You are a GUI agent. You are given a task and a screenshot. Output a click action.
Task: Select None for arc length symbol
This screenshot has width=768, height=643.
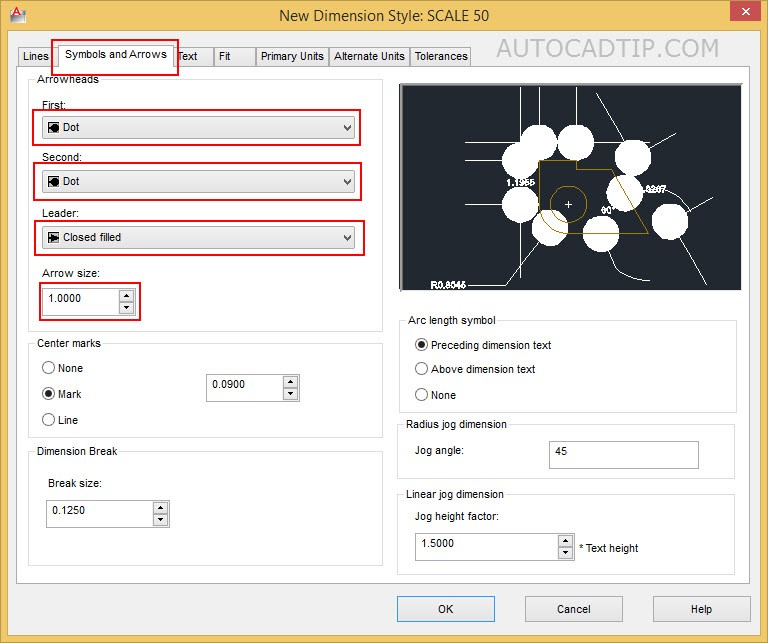pyautogui.click(x=435, y=395)
